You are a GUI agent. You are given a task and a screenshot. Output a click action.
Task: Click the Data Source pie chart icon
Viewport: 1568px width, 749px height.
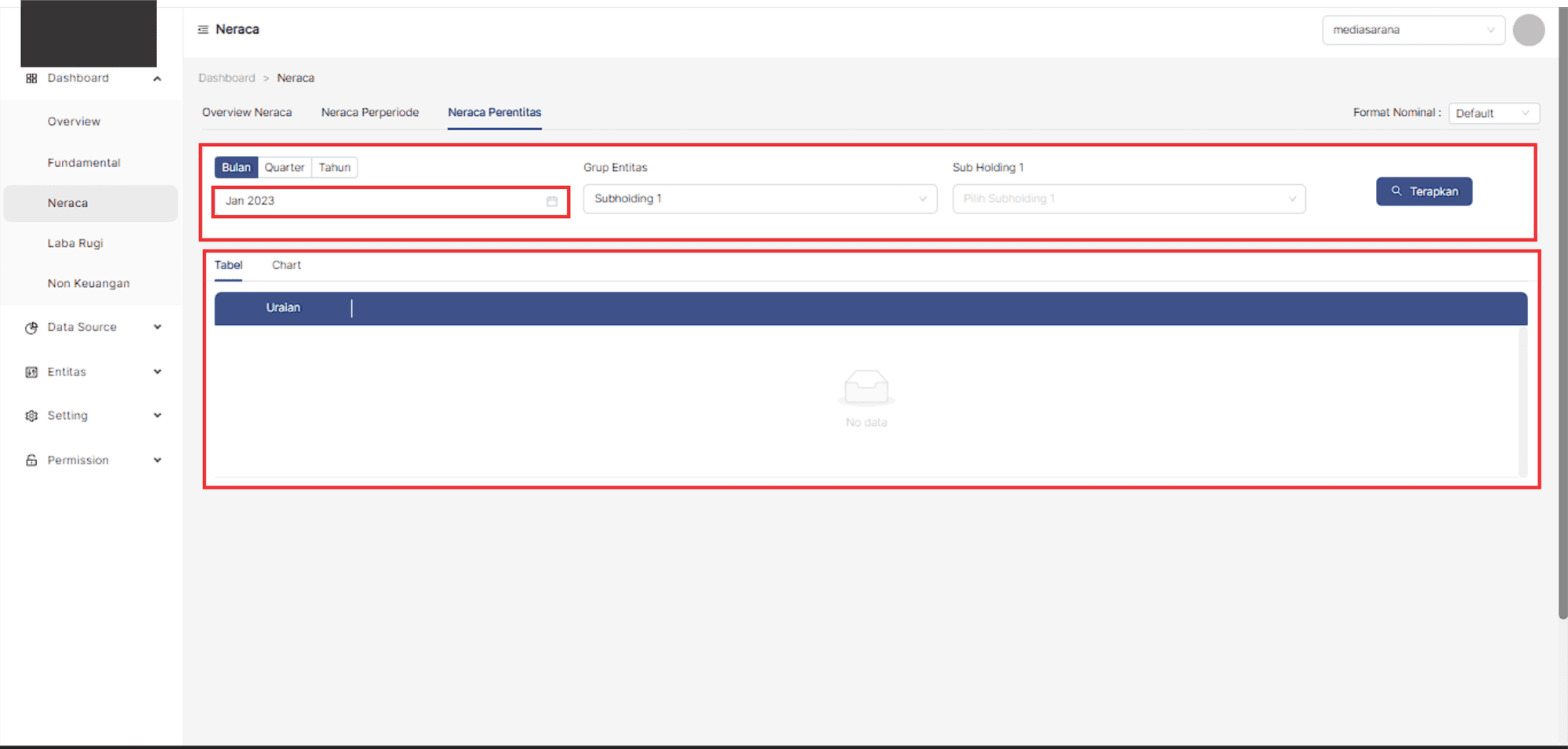31,328
